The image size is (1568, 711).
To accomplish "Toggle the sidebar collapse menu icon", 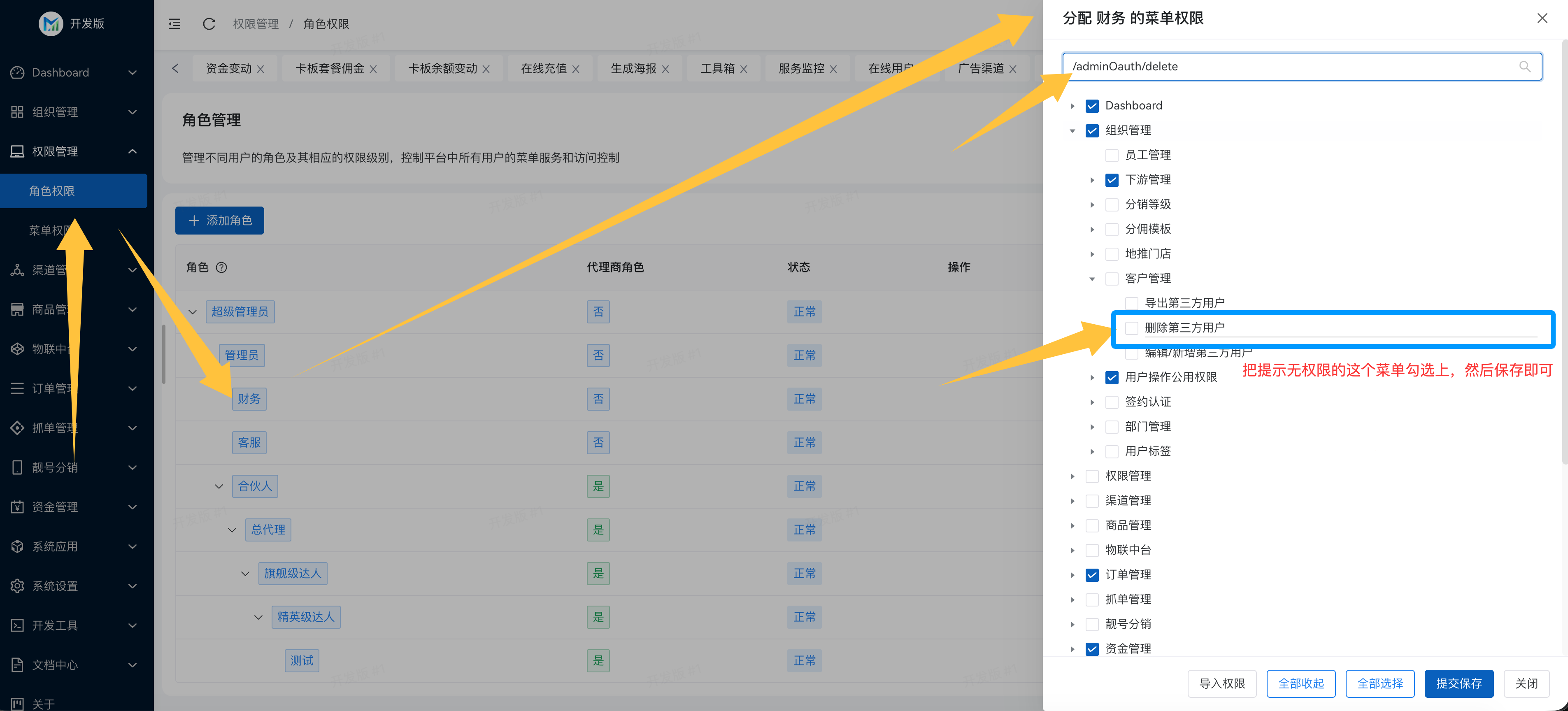I will click(174, 24).
